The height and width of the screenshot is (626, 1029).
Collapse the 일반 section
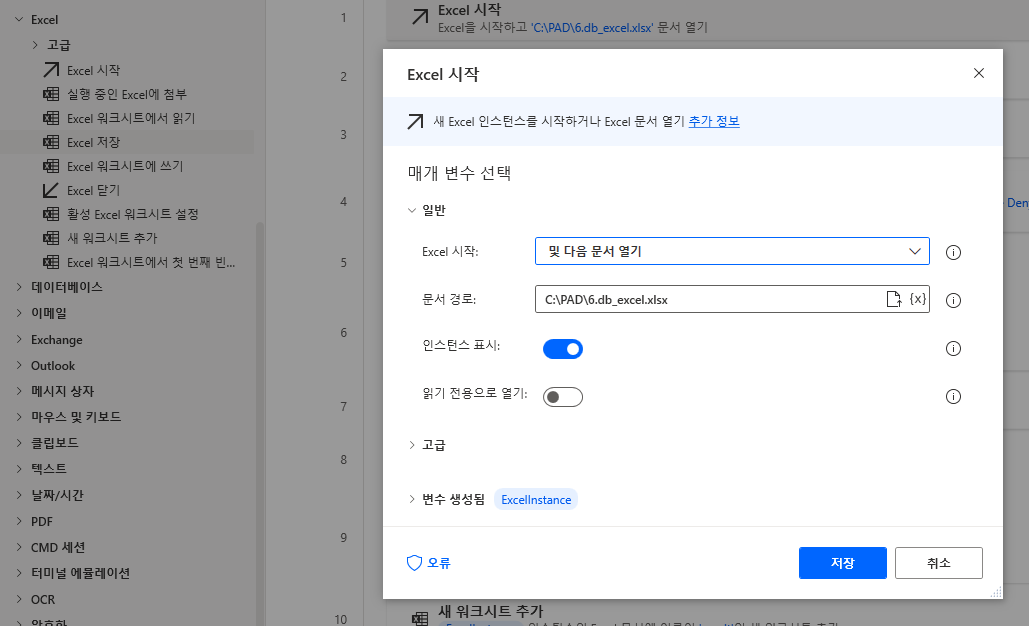tap(412, 210)
